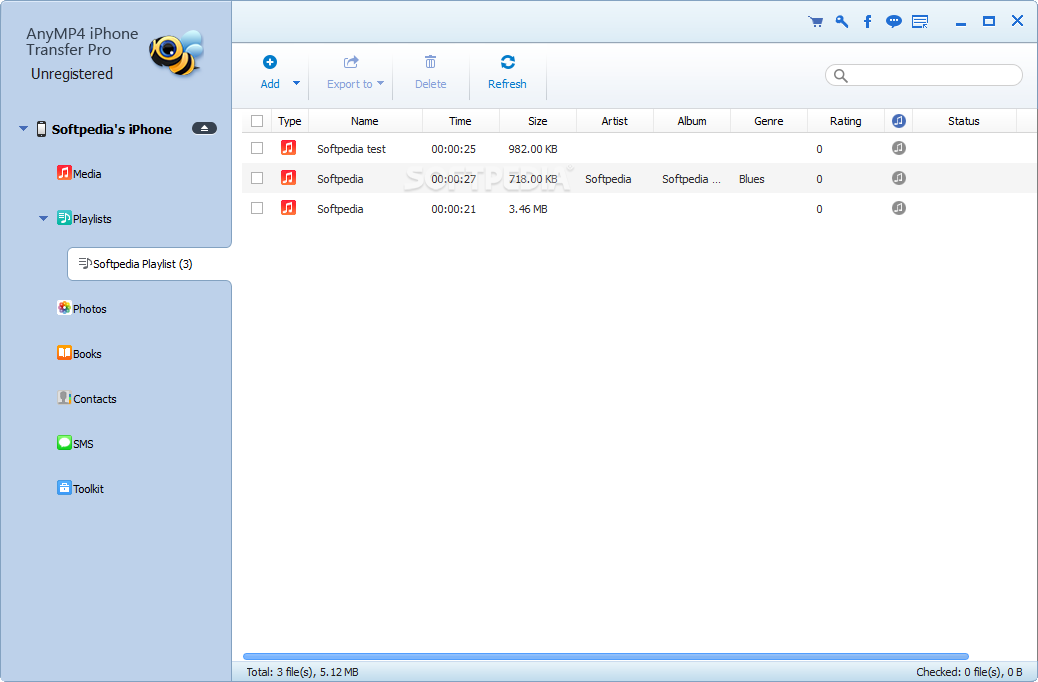Sort by the Album column header

[x=692, y=121]
